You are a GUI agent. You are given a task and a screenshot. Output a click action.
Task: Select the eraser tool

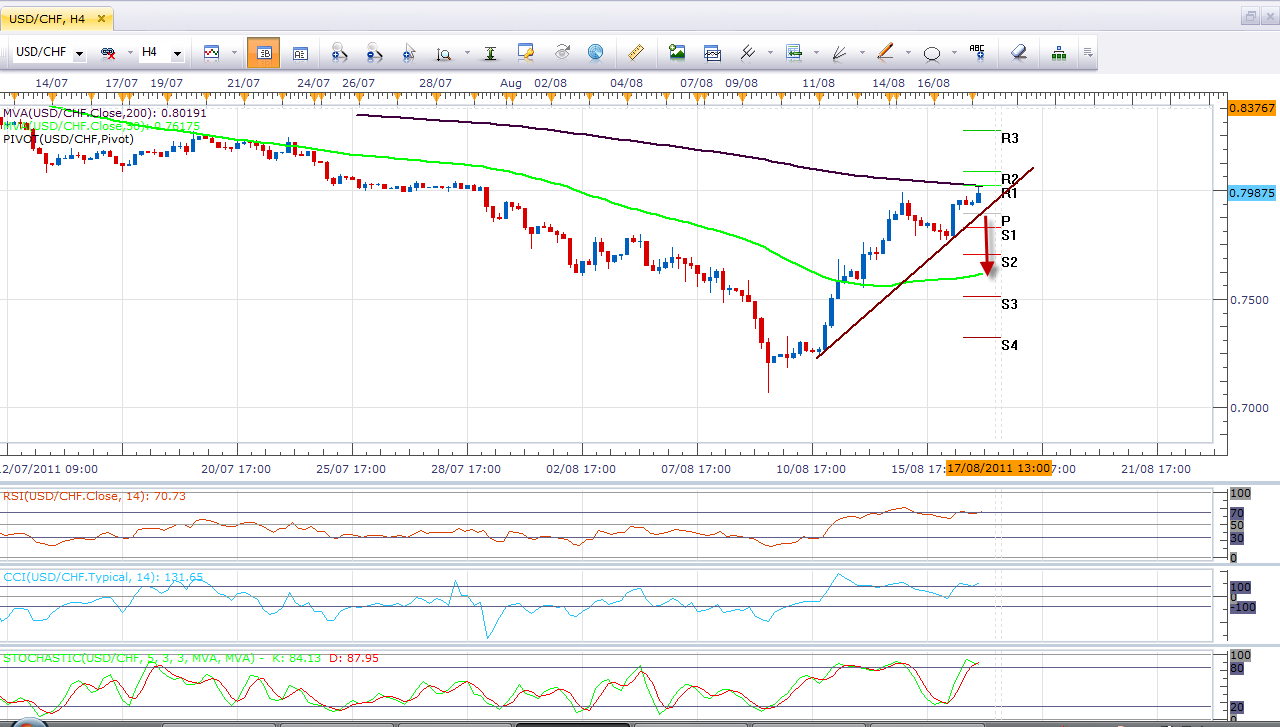[1018, 52]
